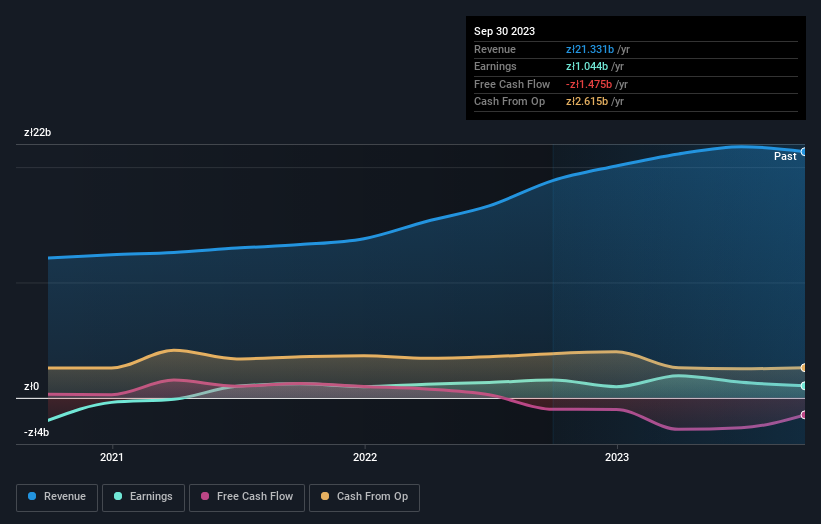Image resolution: width=821 pixels, height=524 pixels.
Task: Click the Earnings row label in the tooltip
Action: 495,66
